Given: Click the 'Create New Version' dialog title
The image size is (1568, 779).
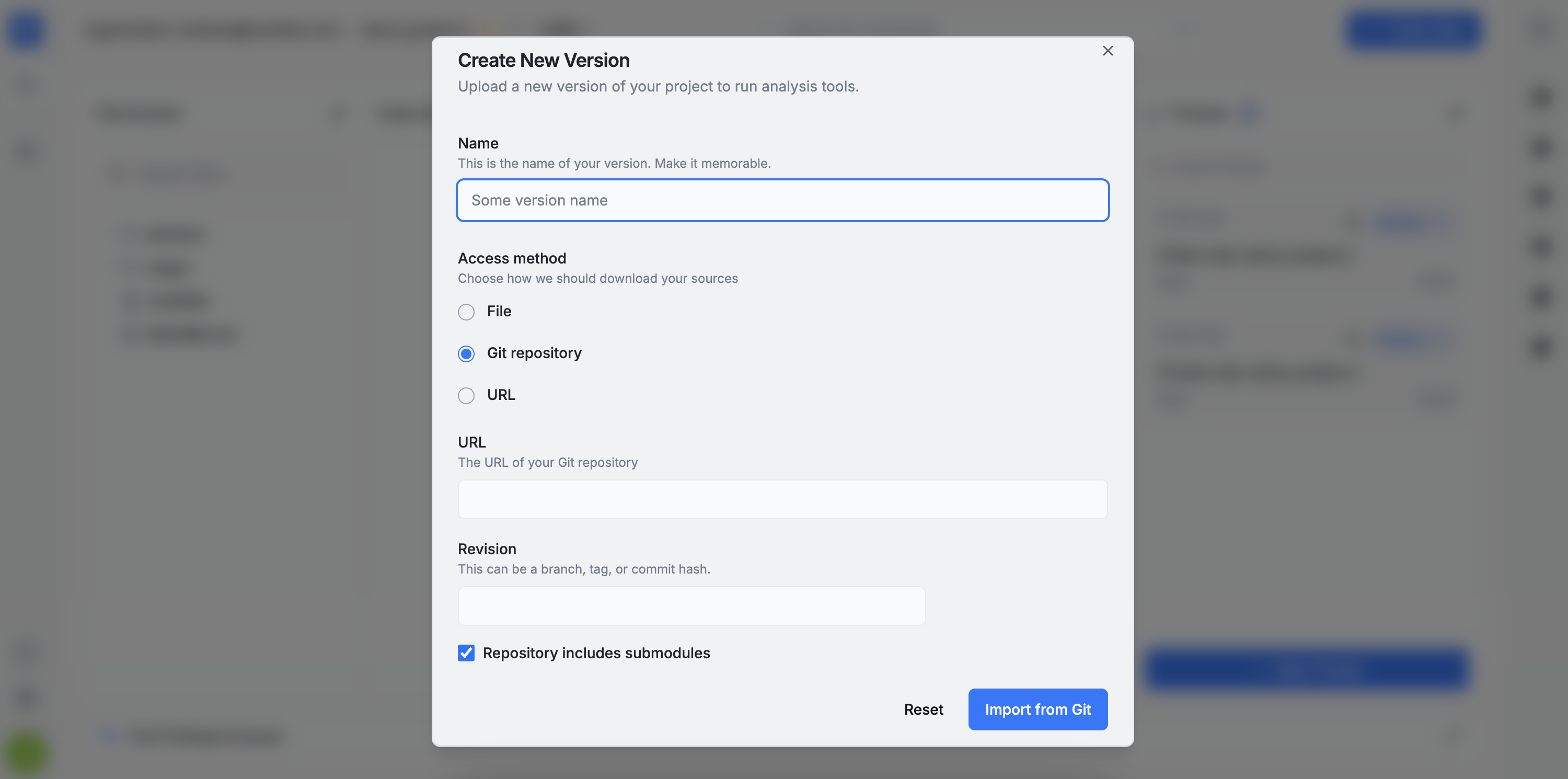Looking at the screenshot, I should [x=543, y=60].
